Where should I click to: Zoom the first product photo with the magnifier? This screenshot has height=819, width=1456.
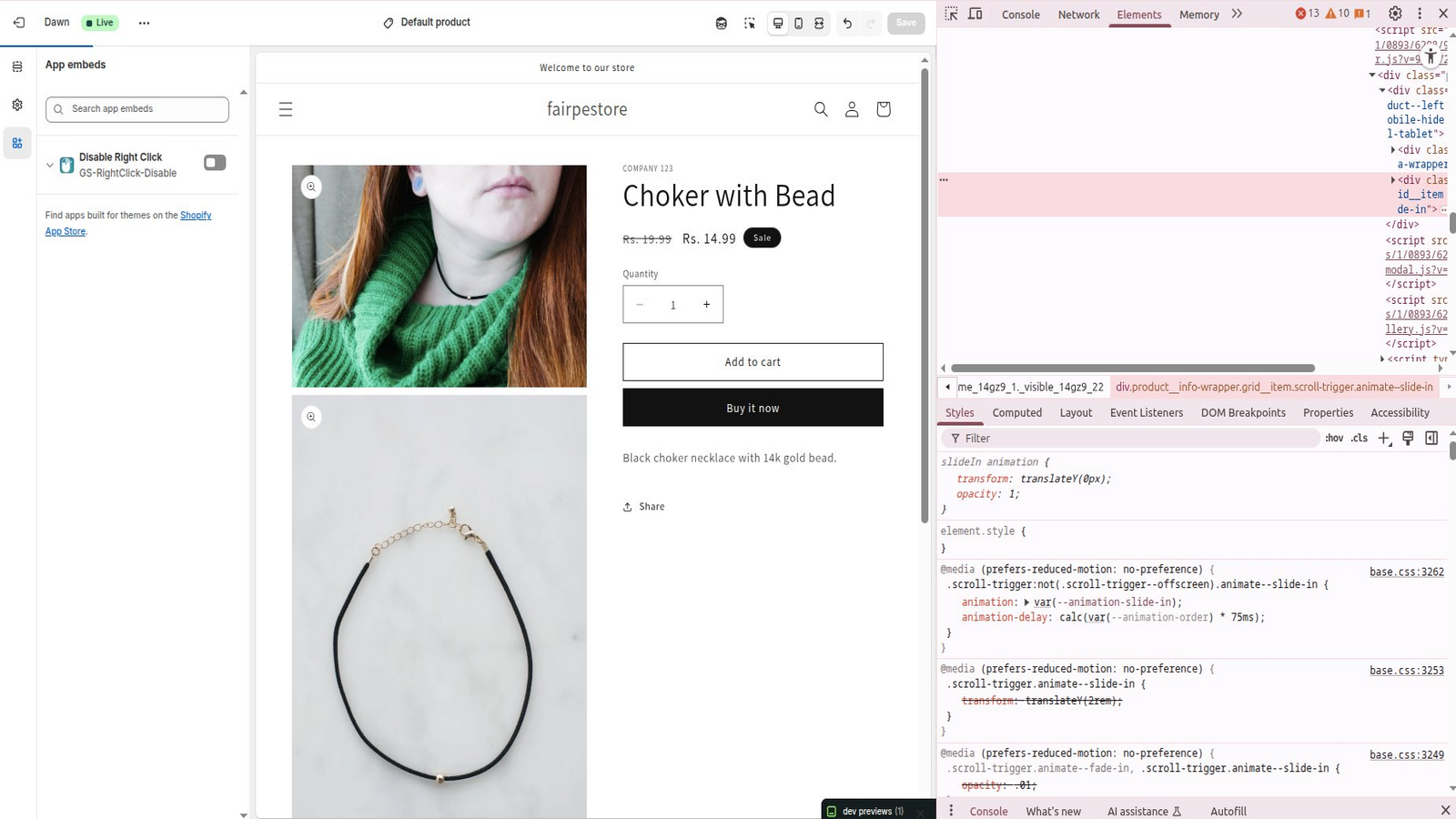pos(311,187)
